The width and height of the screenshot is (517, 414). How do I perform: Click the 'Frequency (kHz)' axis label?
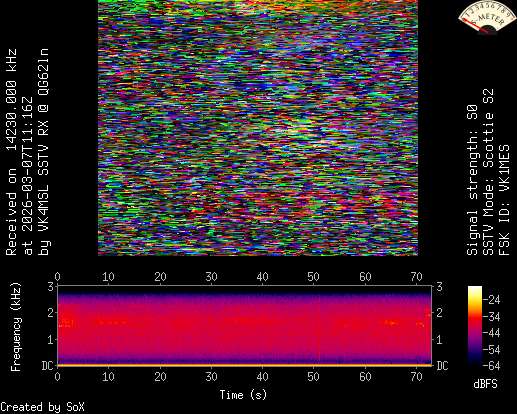pos(16,327)
